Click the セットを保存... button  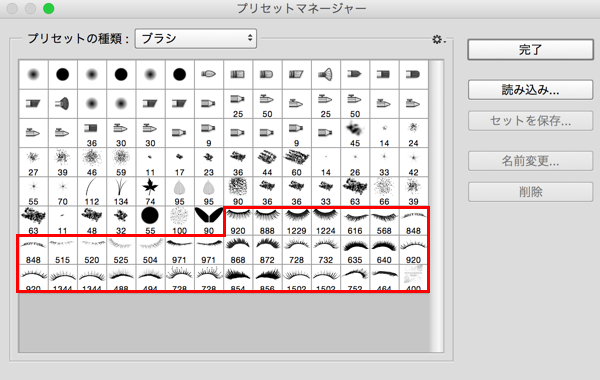(x=530, y=121)
